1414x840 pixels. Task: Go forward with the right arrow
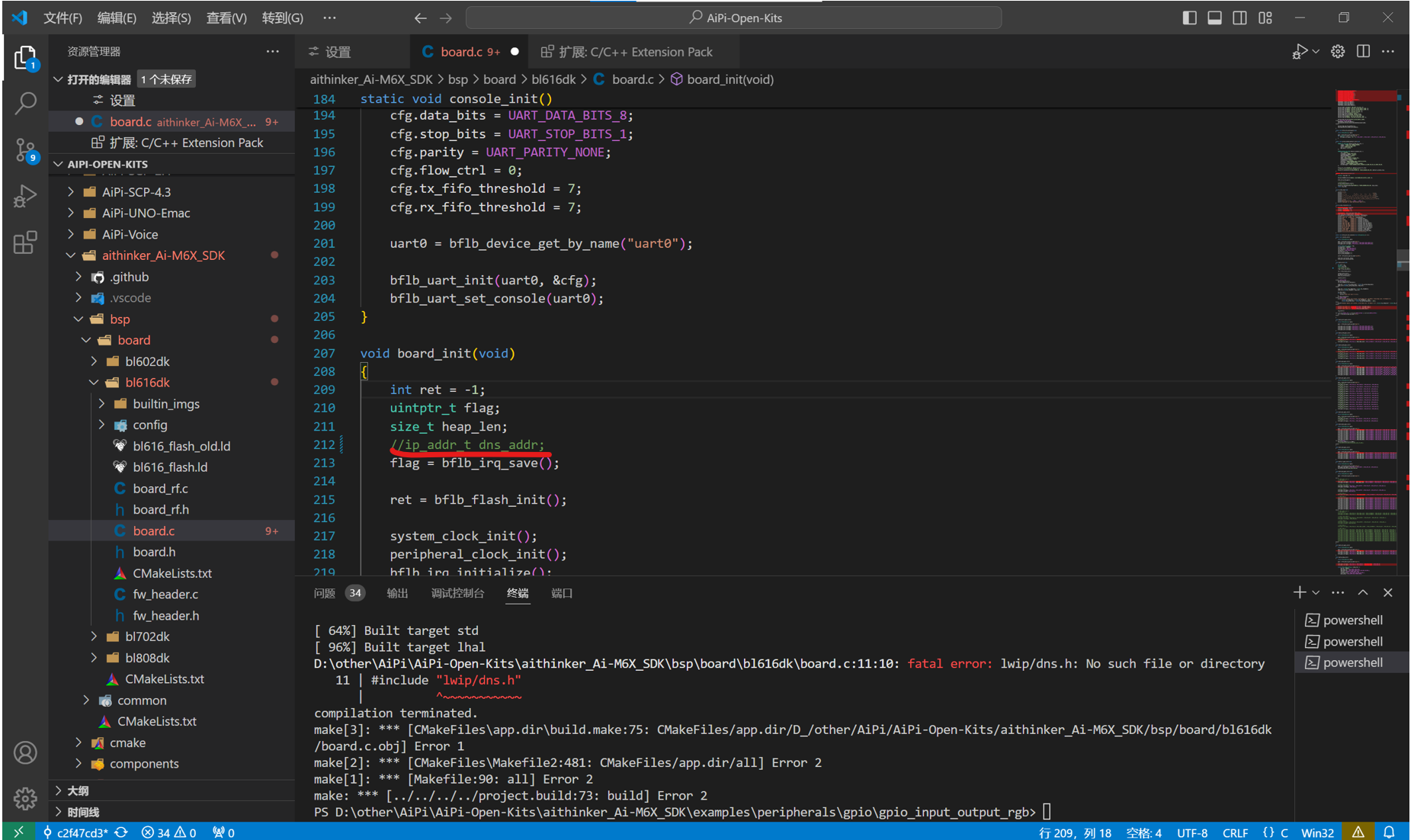(446, 18)
